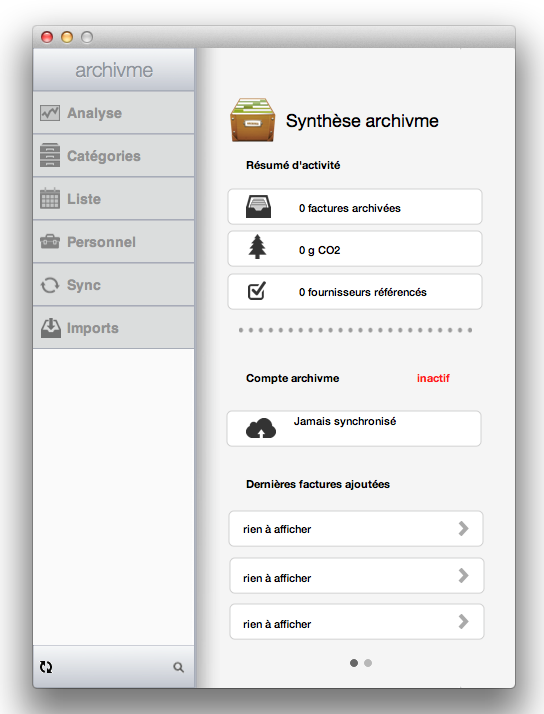Click the pine tree CO2 icon

257,246
